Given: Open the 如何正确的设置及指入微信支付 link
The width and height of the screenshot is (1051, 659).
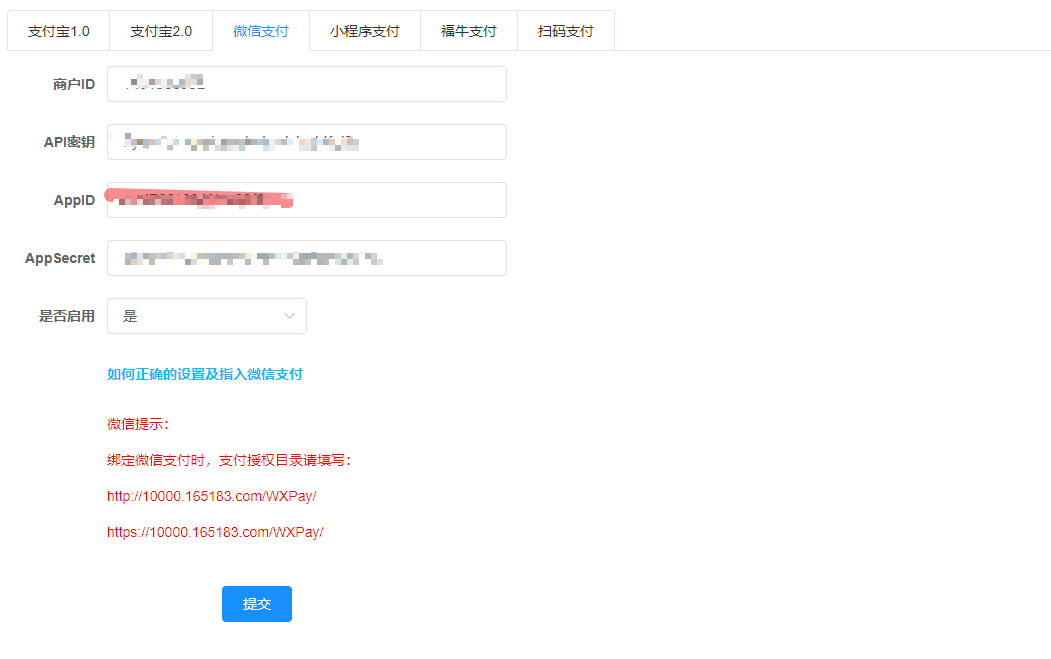Looking at the screenshot, I should pos(205,374).
